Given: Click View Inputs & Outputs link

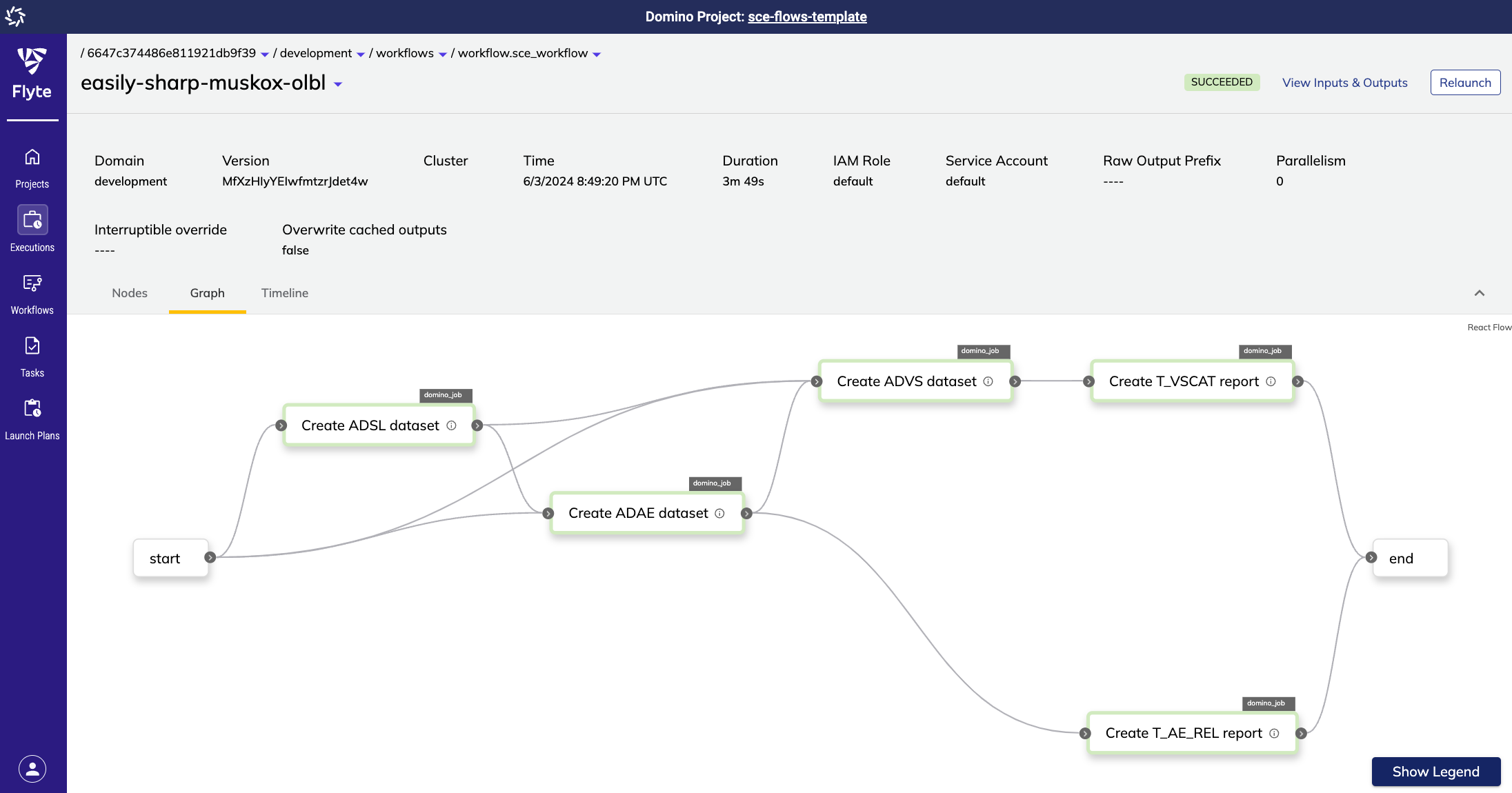Looking at the screenshot, I should 1345,82.
